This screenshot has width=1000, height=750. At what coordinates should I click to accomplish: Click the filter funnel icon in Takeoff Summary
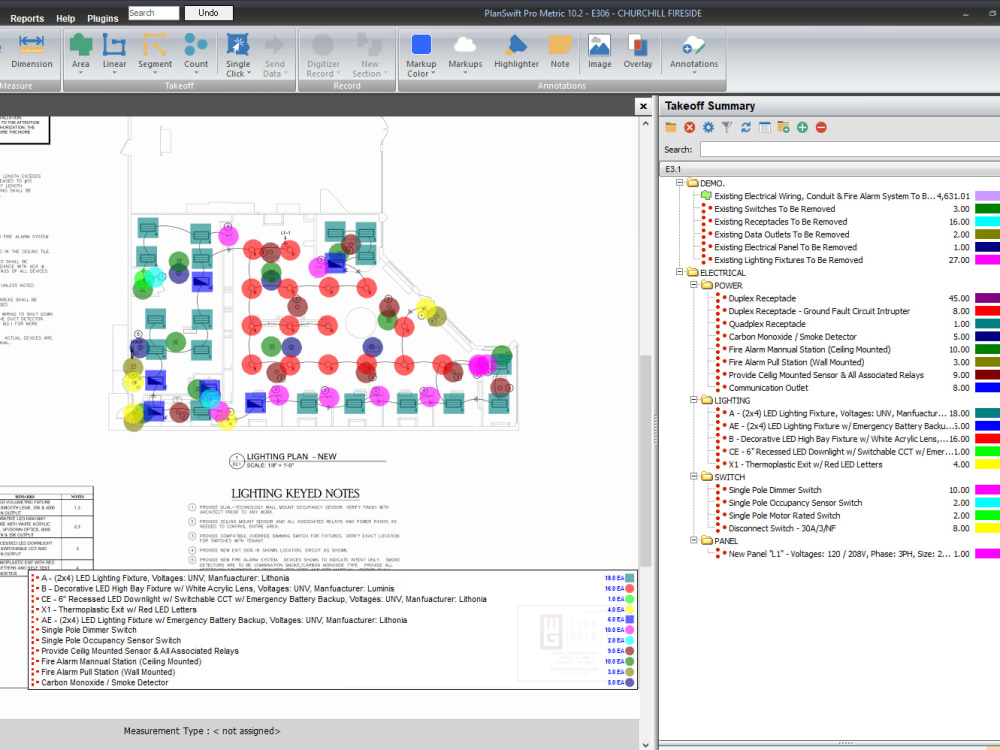(727, 128)
